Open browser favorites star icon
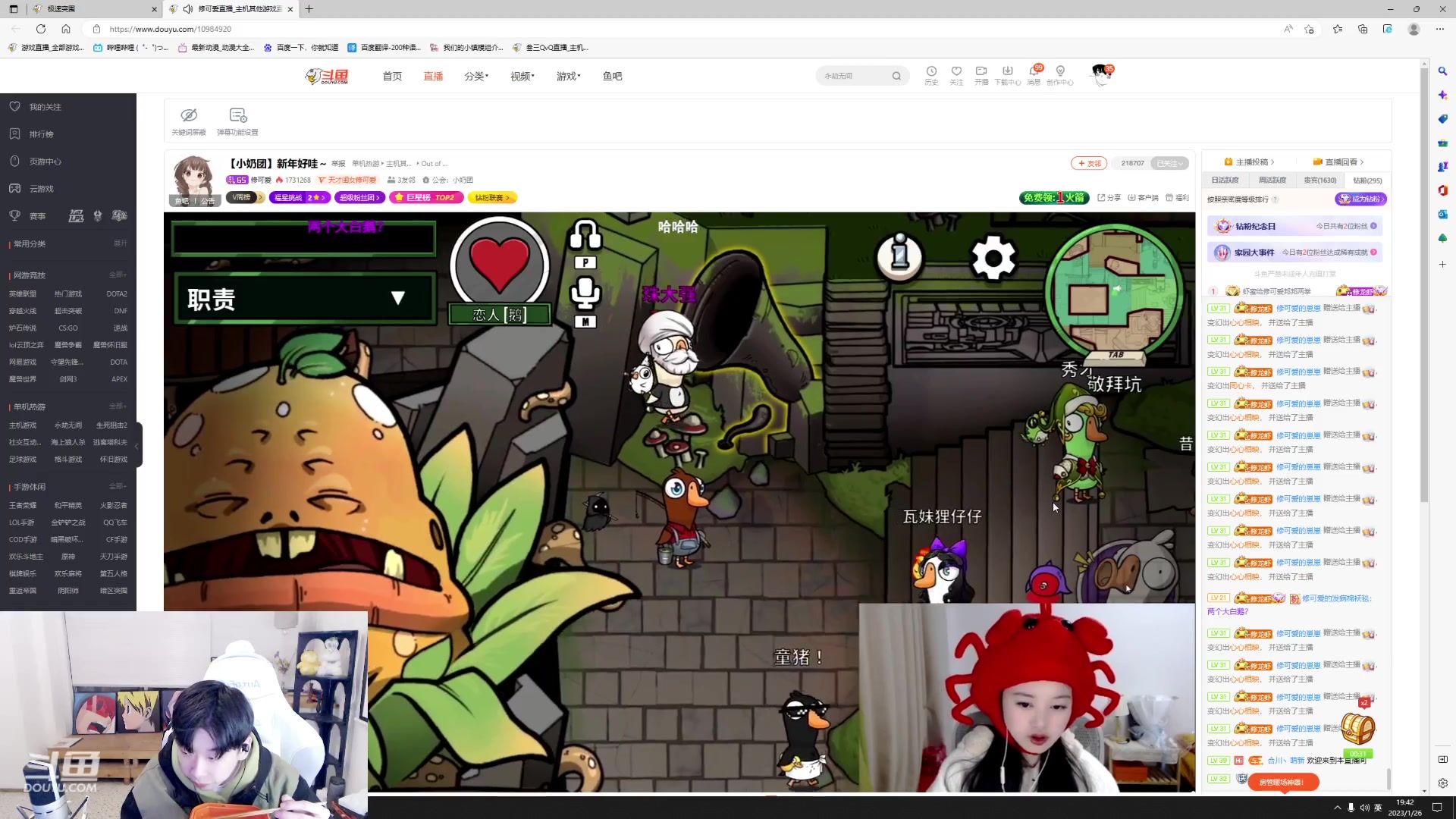Screen dimensions: 1456x819 (x=1337, y=29)
